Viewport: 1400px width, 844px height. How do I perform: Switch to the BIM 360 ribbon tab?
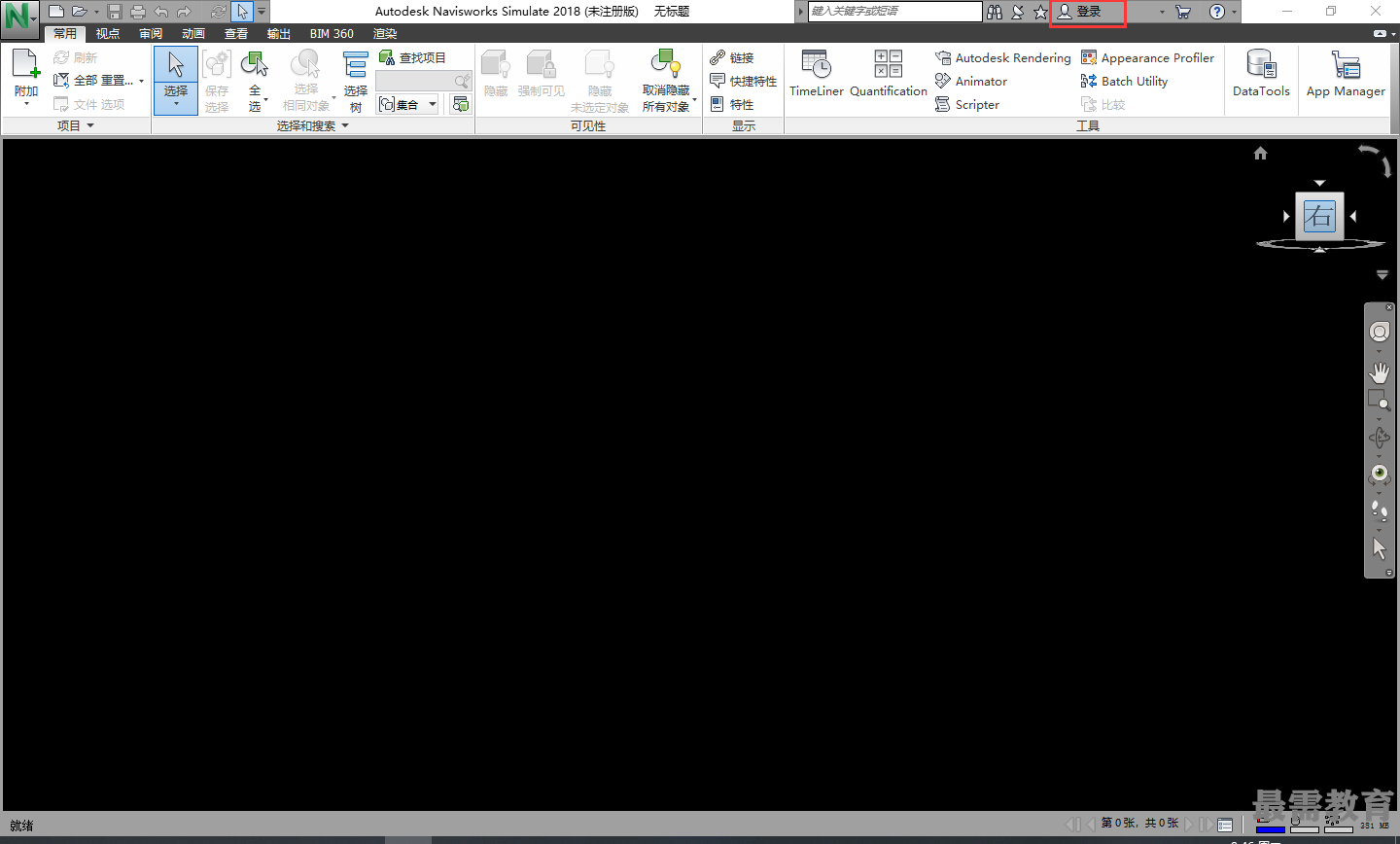click(332, 34)
